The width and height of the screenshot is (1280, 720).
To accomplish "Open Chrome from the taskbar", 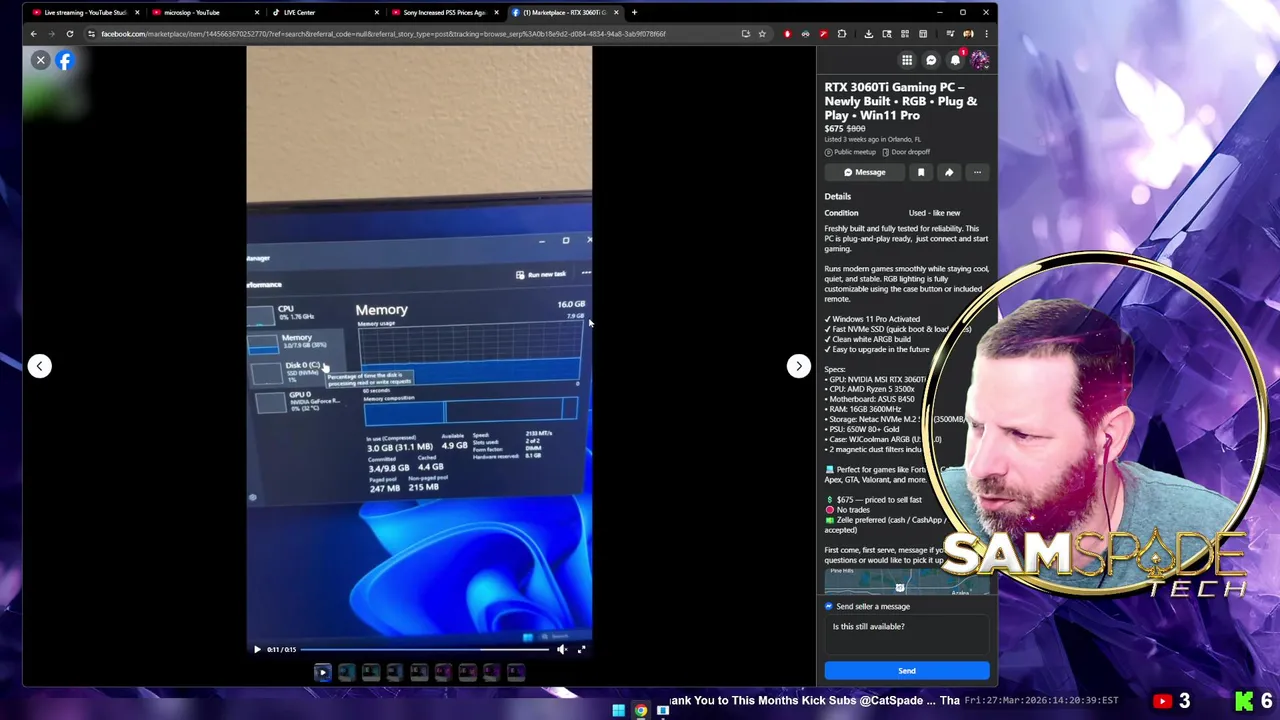I will (641, 711).
